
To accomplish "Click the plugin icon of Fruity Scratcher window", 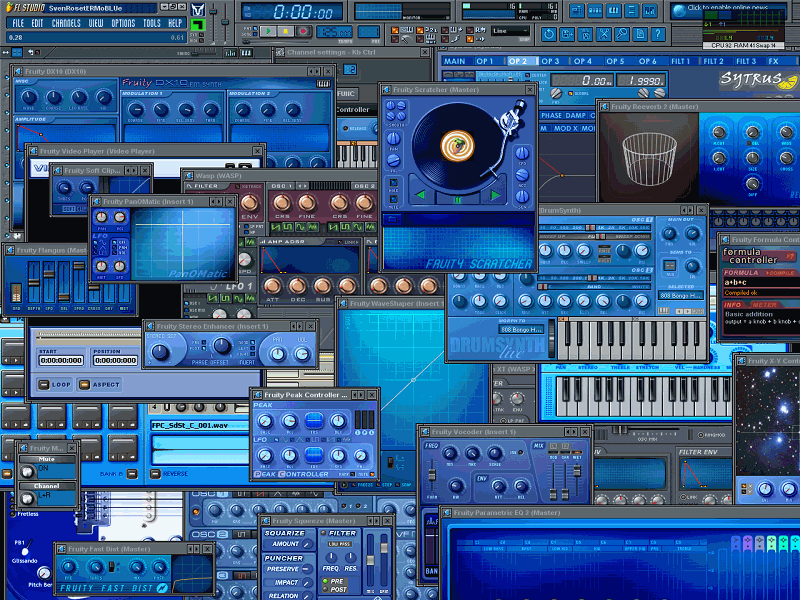I will coord(387,90).
